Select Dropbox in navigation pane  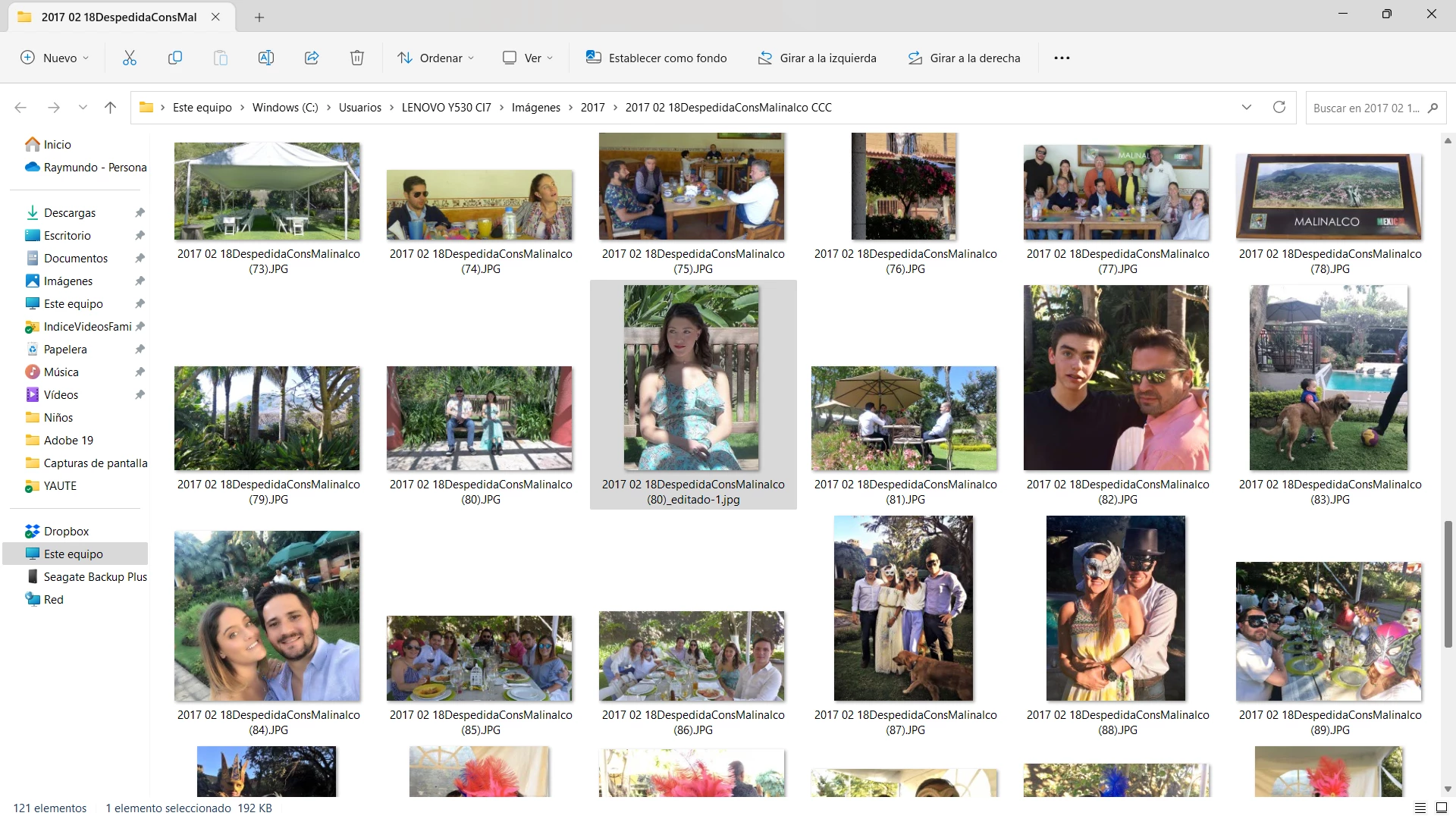pos(66,532)
